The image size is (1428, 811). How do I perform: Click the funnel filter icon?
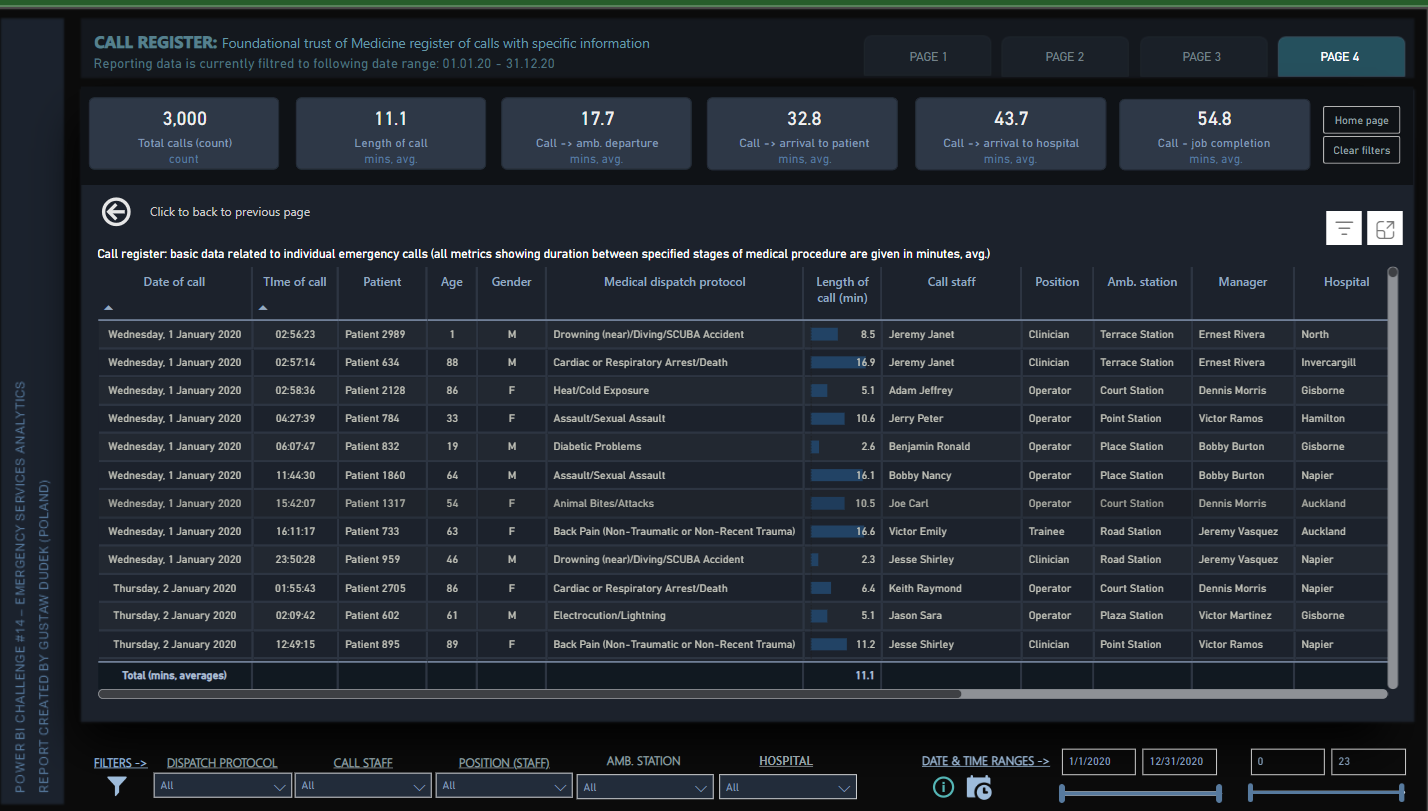coord(117,786)
